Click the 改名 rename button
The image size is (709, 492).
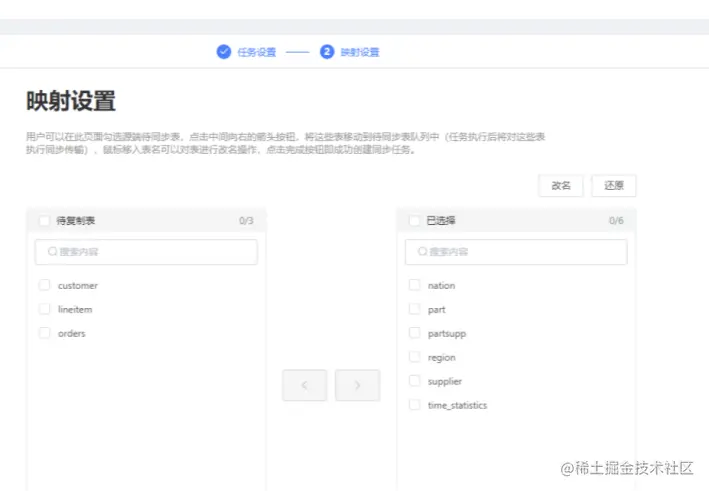coord(561,186)
